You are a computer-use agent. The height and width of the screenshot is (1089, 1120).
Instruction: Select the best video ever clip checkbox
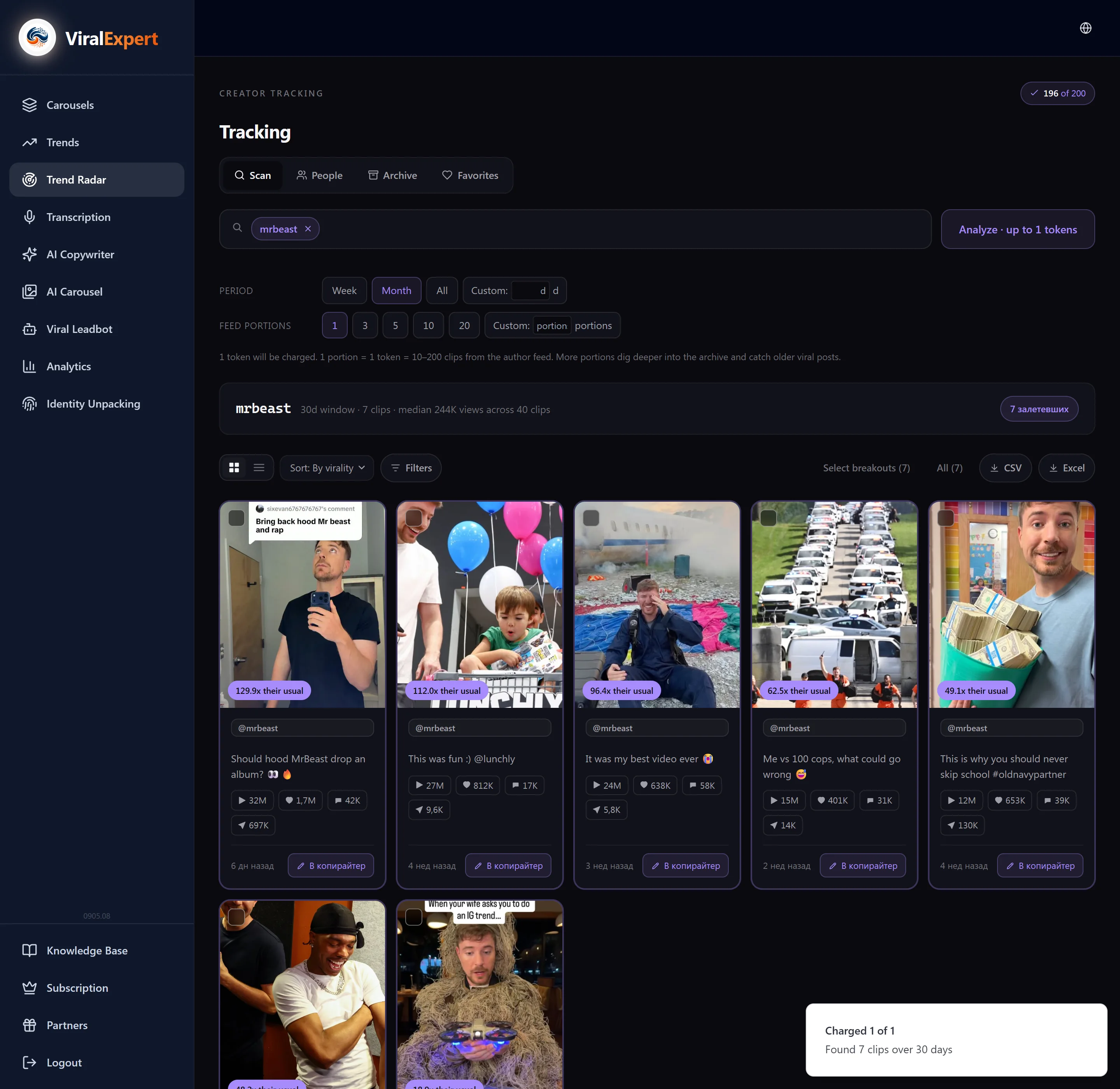coord(591,518)
